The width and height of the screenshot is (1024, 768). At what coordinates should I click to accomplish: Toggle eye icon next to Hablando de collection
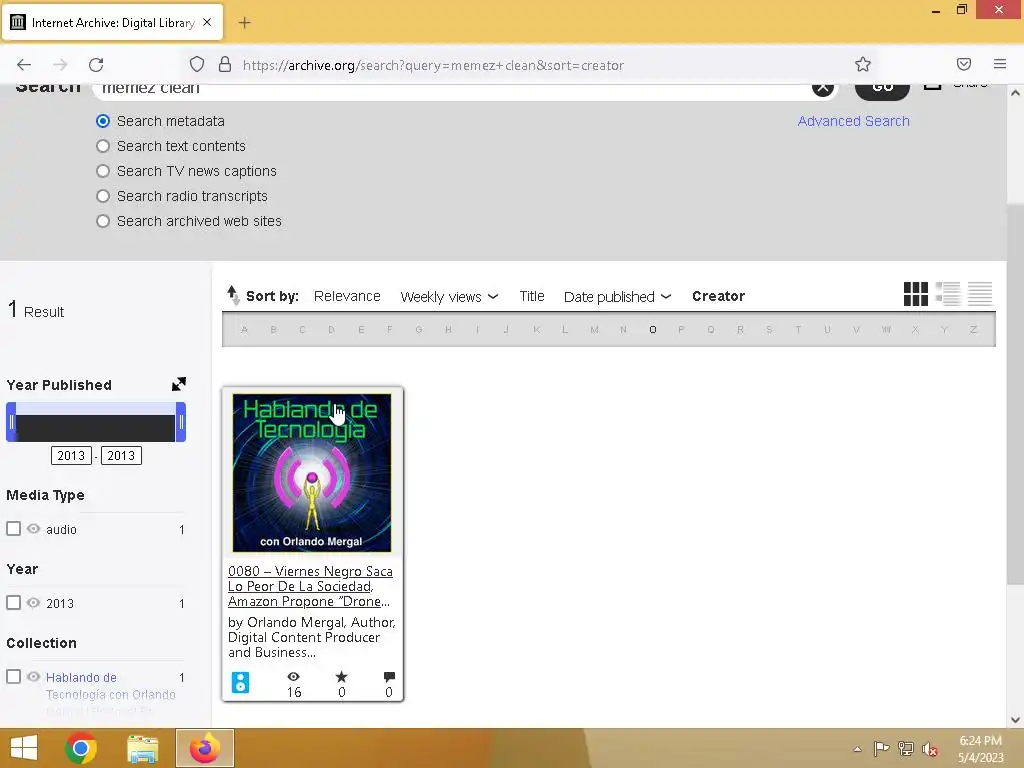coord(33,677)
